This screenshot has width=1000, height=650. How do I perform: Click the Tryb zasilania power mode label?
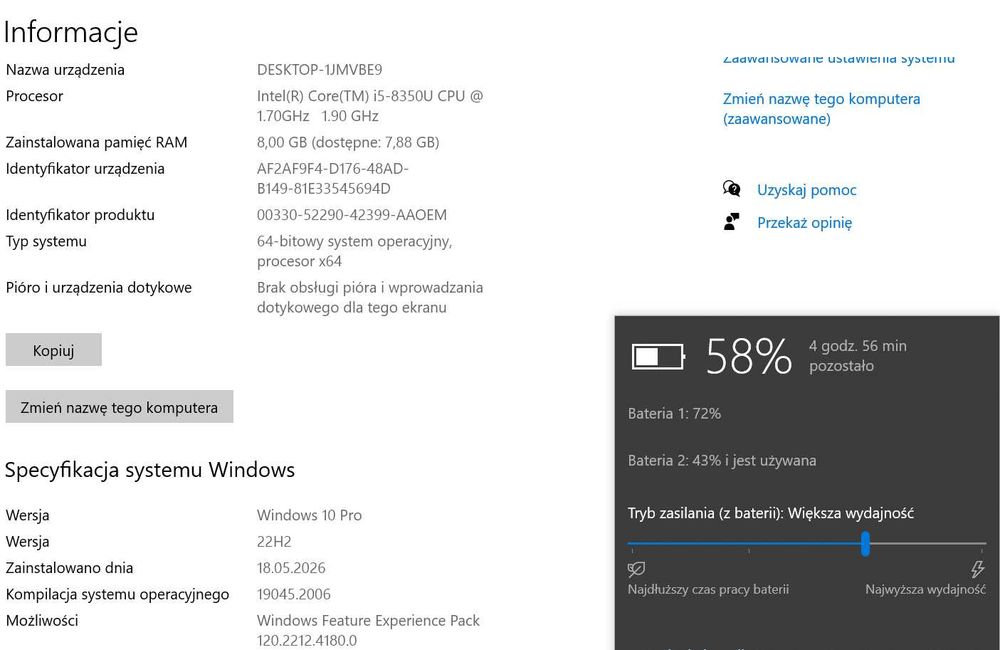click(770, 513)
